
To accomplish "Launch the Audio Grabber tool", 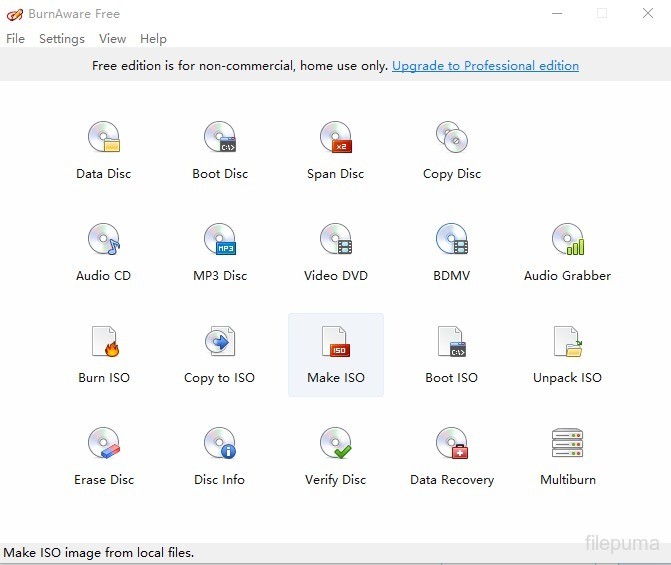I will [x=567, y=253].
